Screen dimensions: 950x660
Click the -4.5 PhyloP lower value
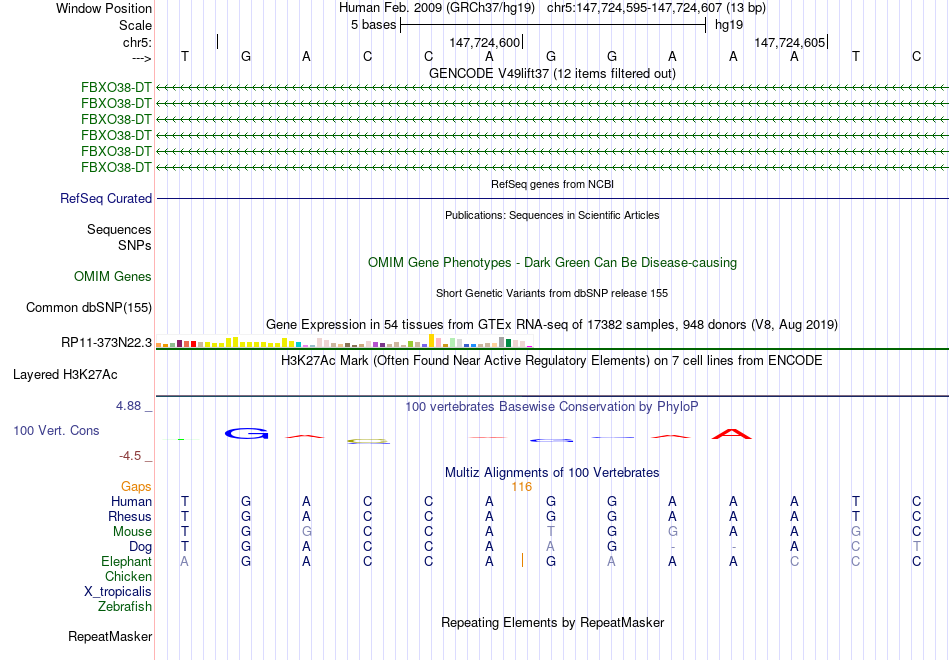pos(130,456)
